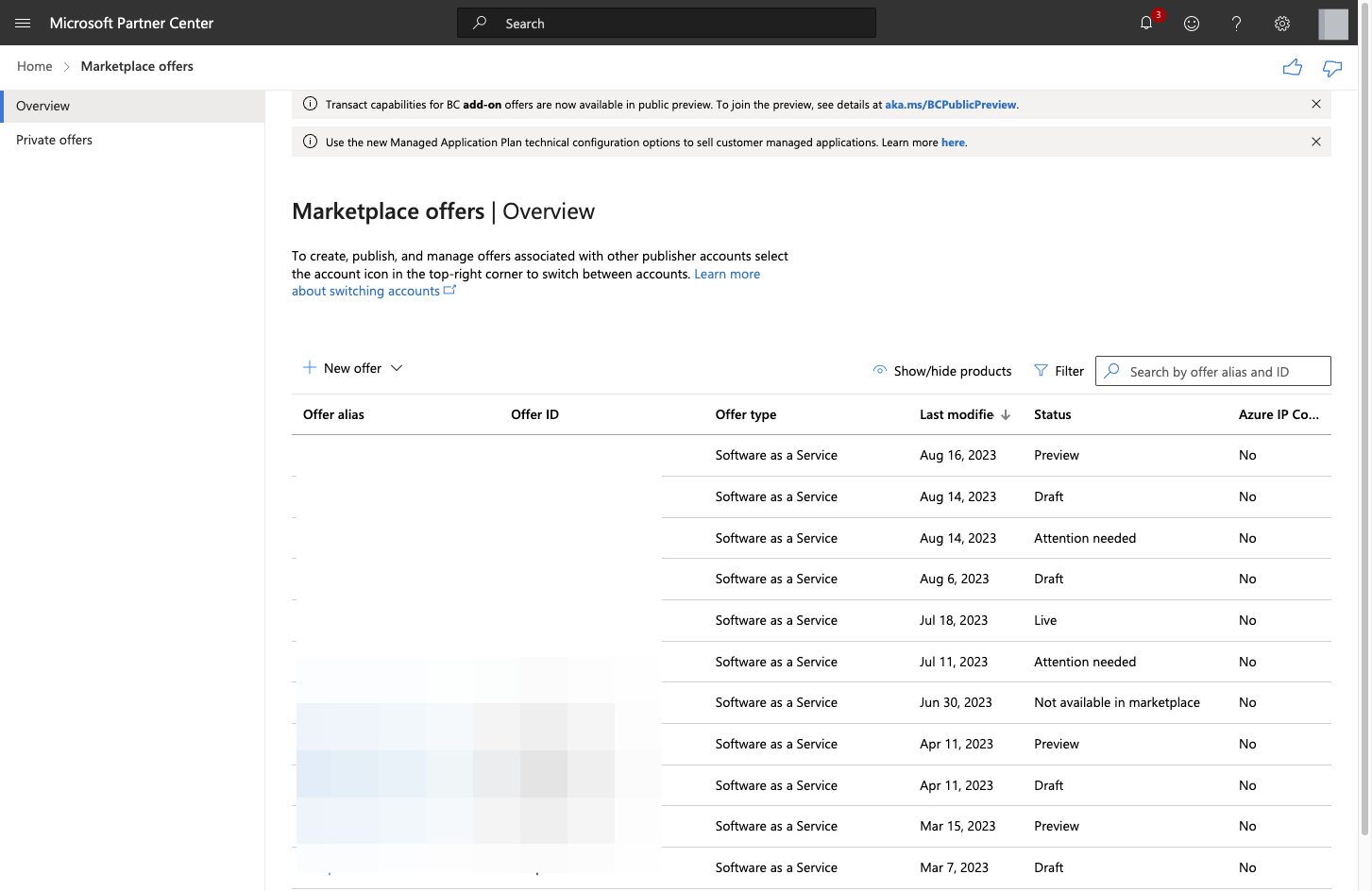Click the Search by offer alias field
The width and height of the screenshot is (1372, 891).
[x=1213, y=371]
